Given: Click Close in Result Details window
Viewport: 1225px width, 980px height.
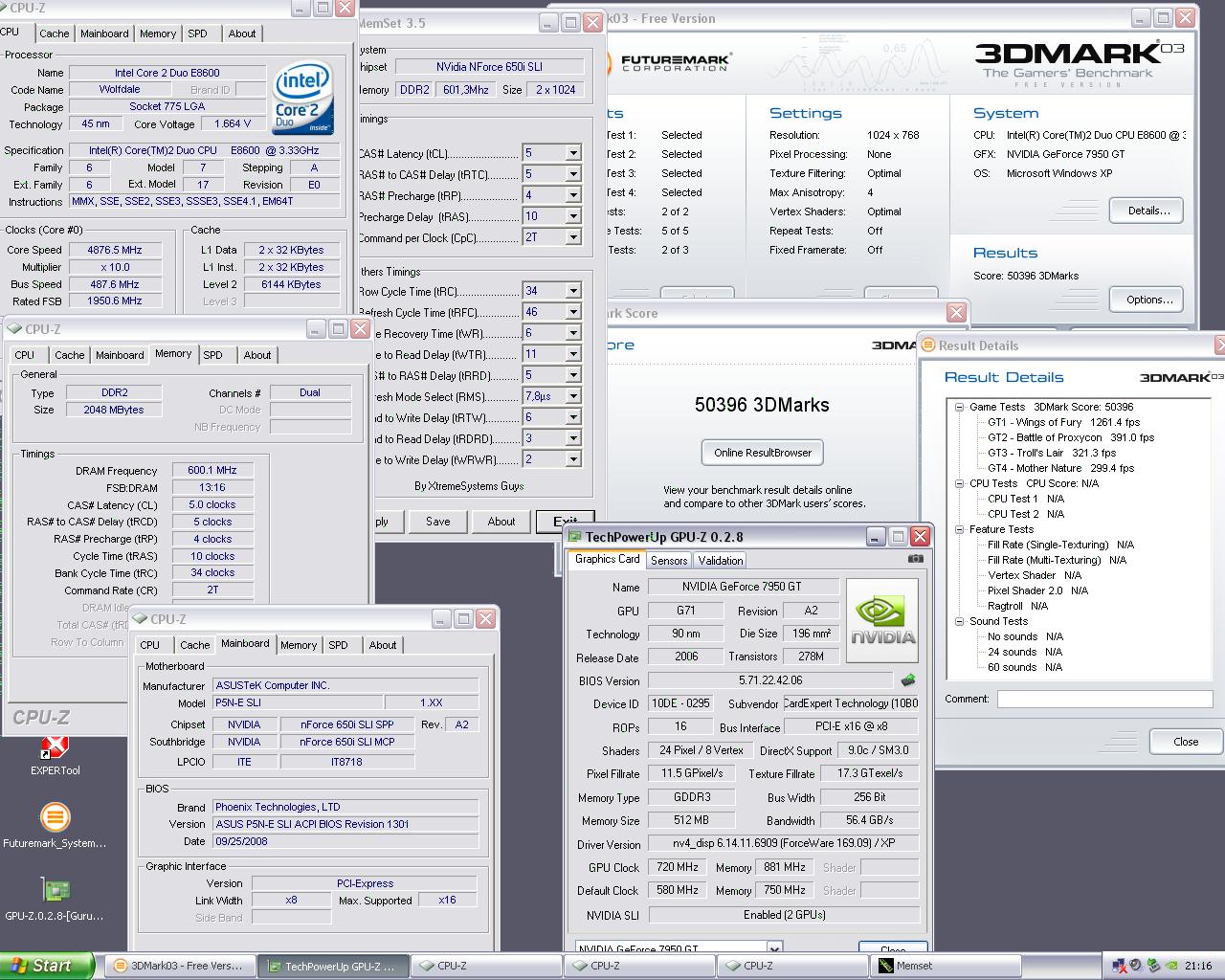Looking at the screenshot, I should 1186,742.
